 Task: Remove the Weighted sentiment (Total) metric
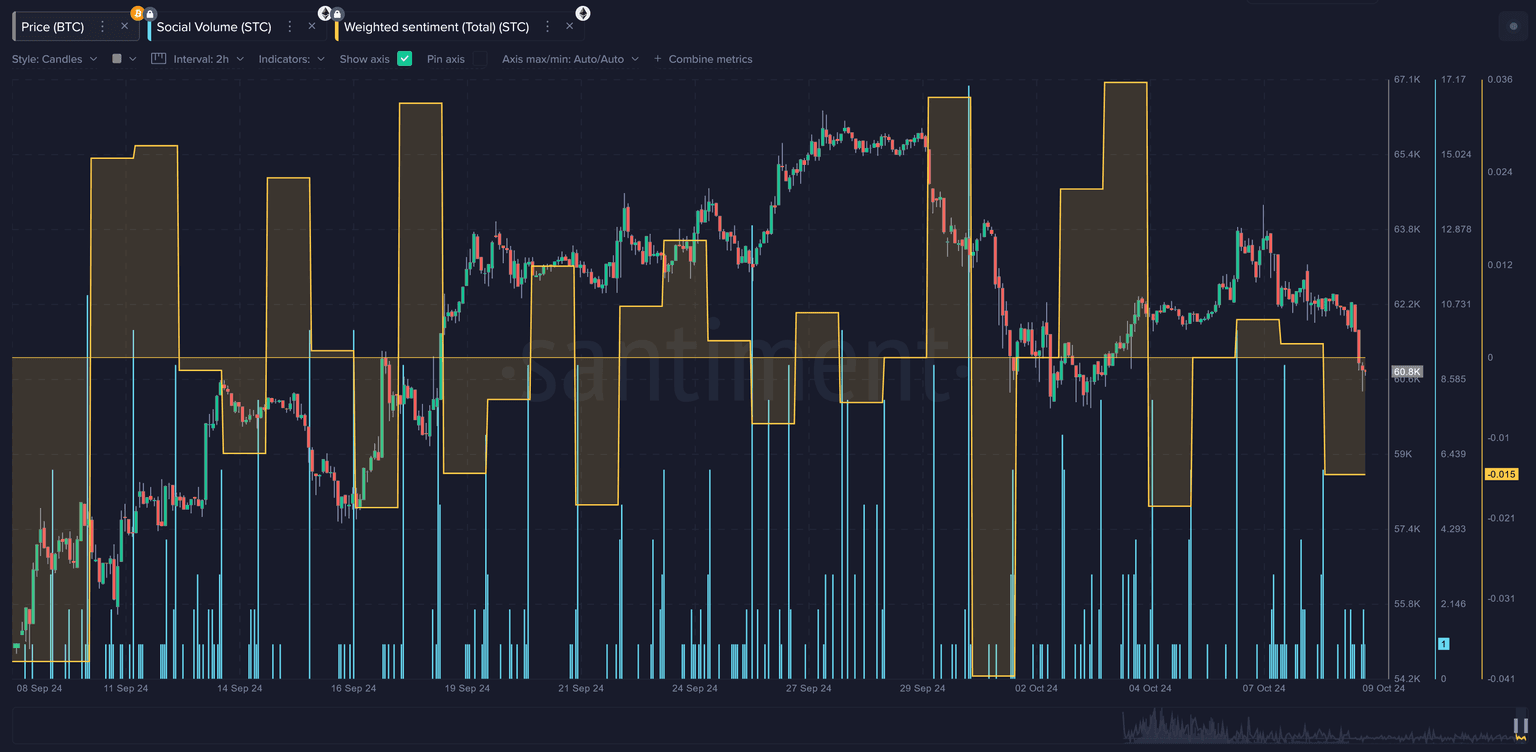569,27
